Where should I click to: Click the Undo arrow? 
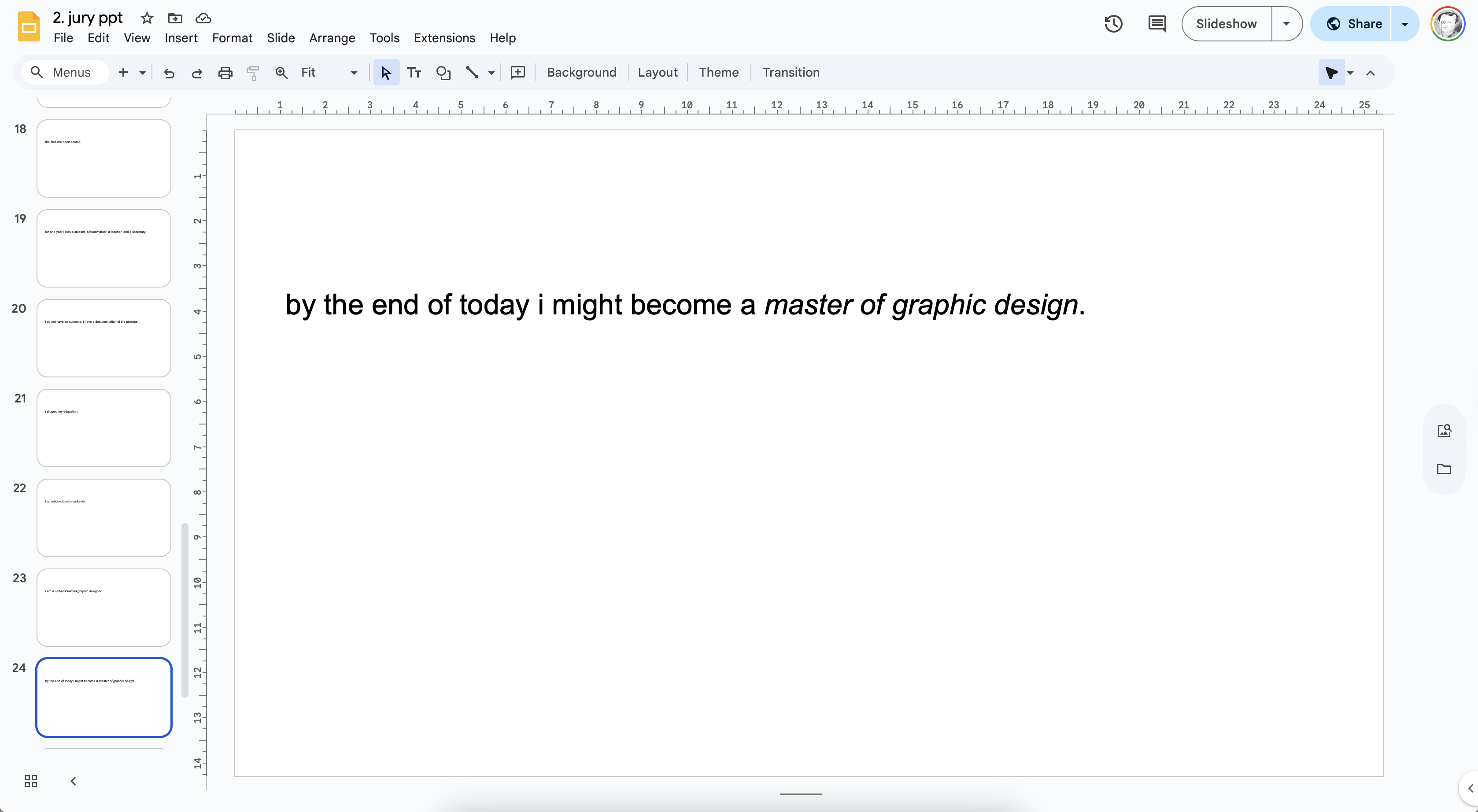(x=169, y=73)
